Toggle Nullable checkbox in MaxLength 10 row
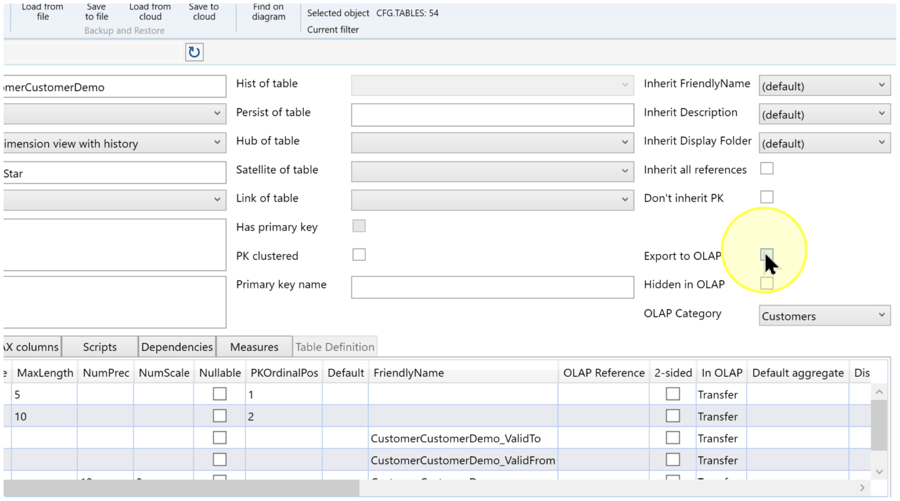This screenshot has width=900, height=501. (x=219, y=416)
